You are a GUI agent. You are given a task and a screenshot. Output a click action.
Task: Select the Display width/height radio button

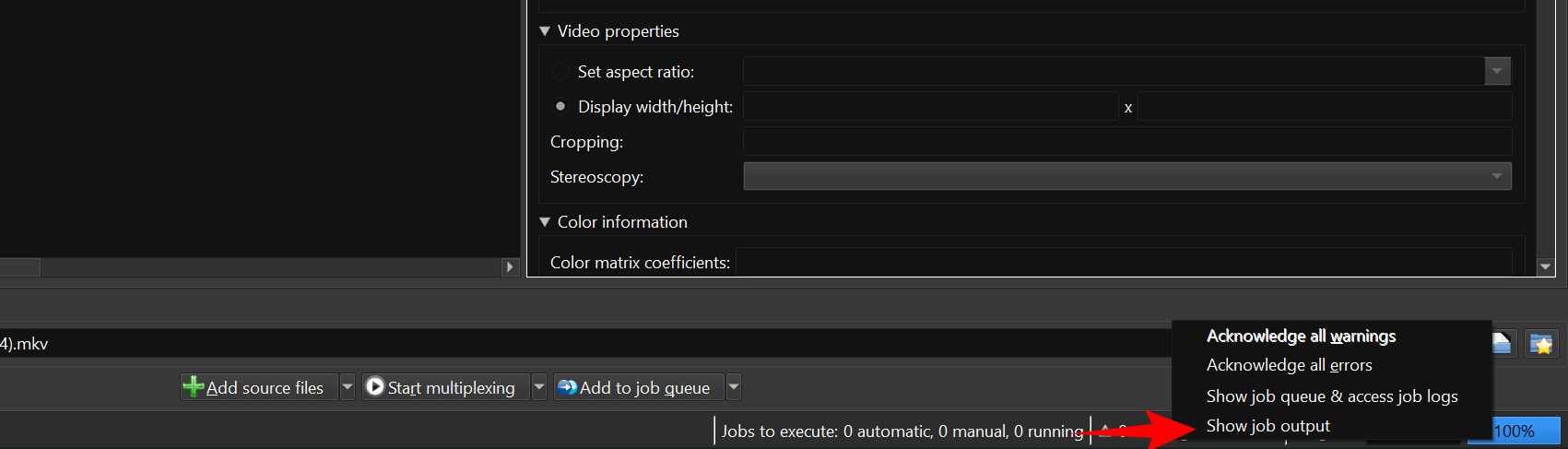click(560, 106)
